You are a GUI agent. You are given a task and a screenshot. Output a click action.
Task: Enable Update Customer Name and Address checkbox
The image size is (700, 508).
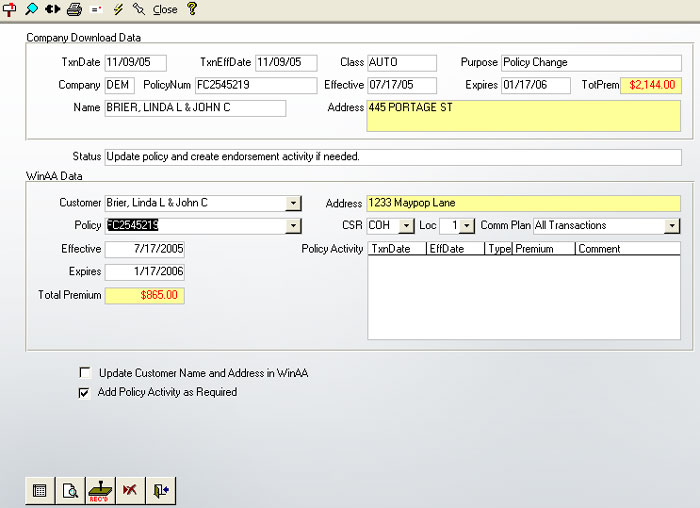coord(85,373)
